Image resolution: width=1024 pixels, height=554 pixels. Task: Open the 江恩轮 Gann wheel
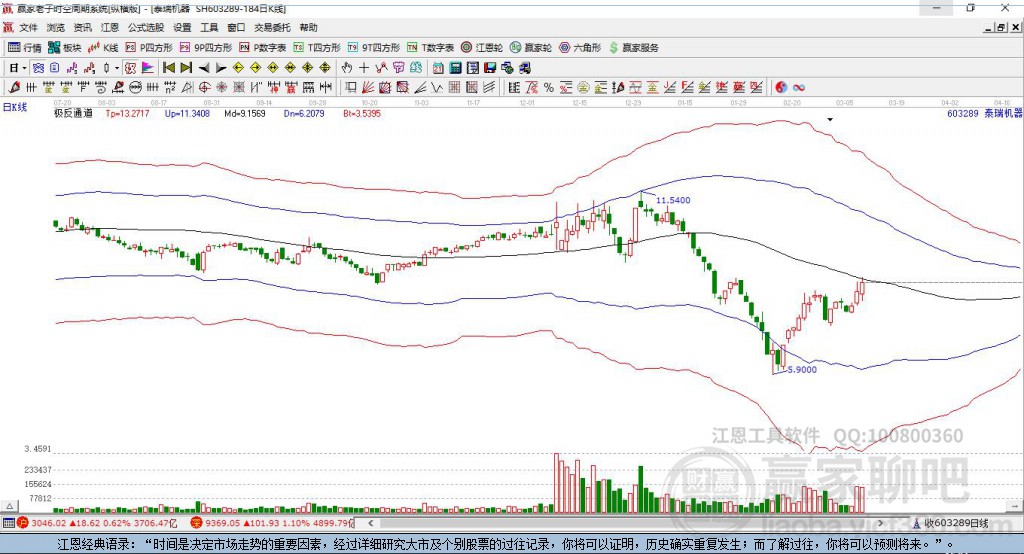(482, 48)
